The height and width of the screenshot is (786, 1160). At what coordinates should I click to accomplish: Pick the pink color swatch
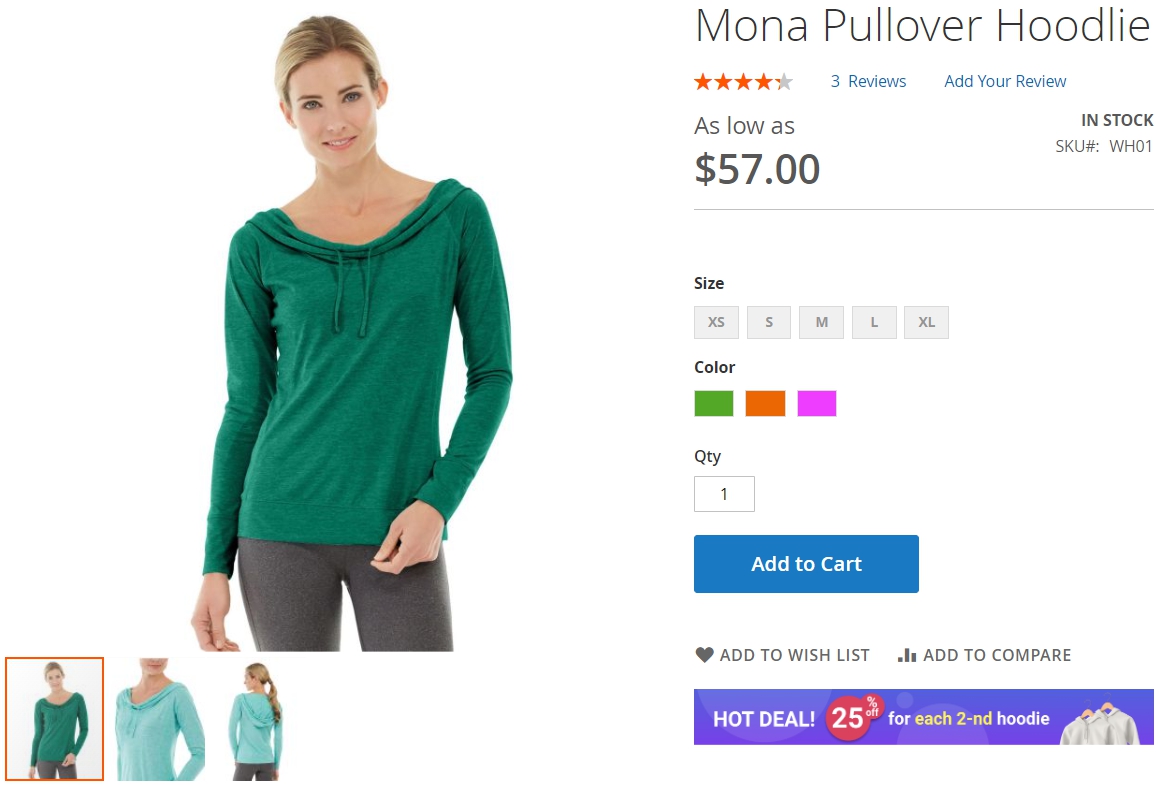(817, 403)
